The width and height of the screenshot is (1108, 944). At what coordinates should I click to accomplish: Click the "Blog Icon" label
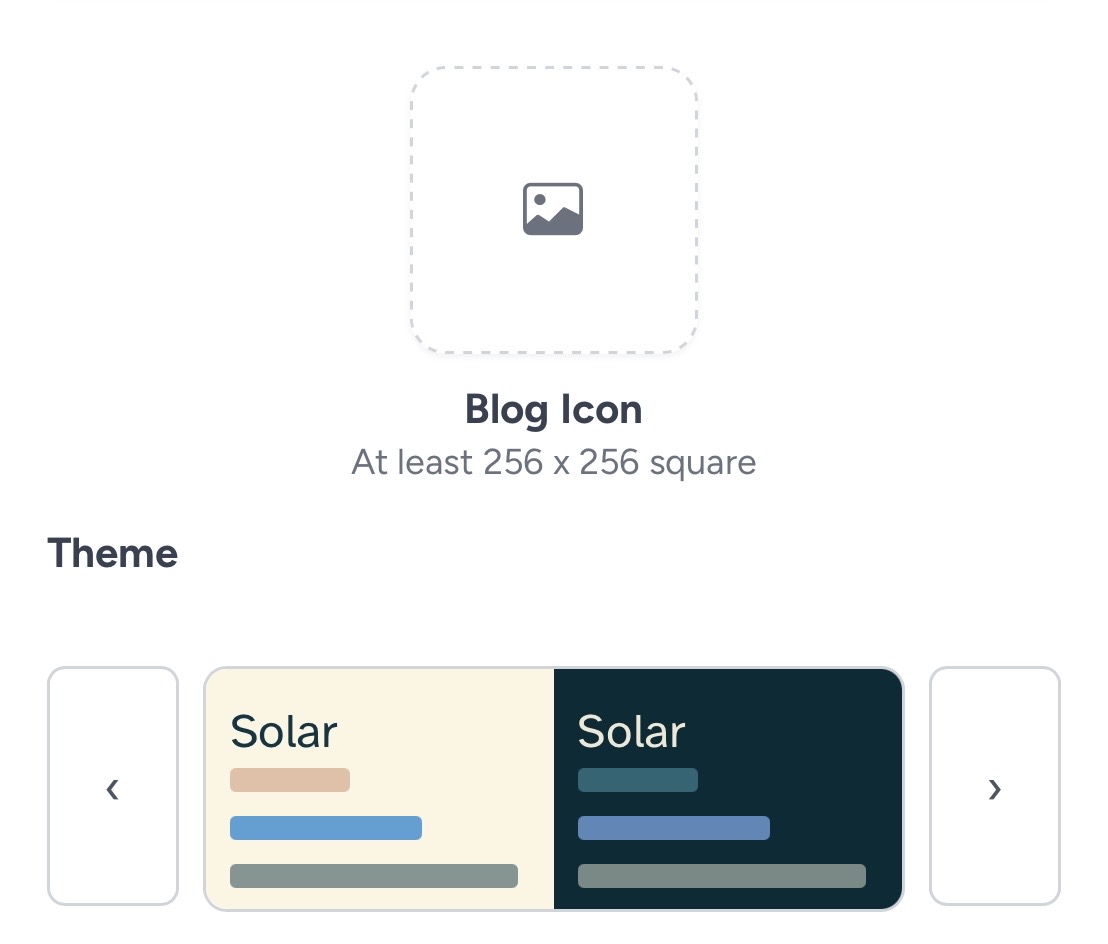[553, 409]
